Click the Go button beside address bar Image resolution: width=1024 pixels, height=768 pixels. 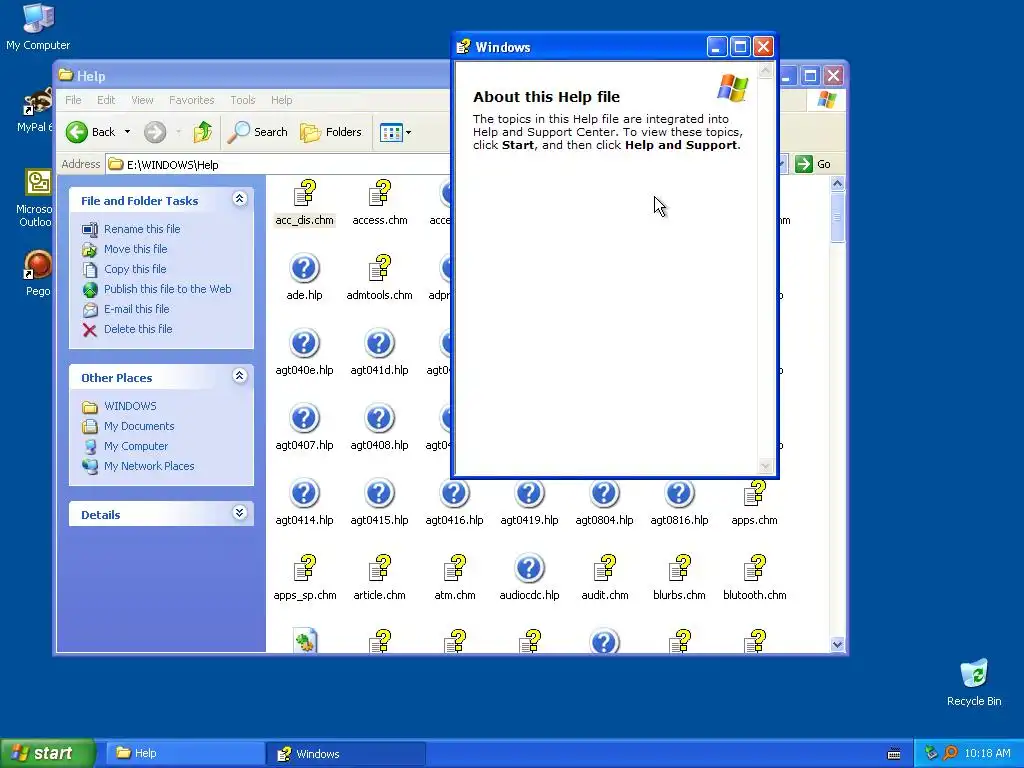tap(814, 164)
